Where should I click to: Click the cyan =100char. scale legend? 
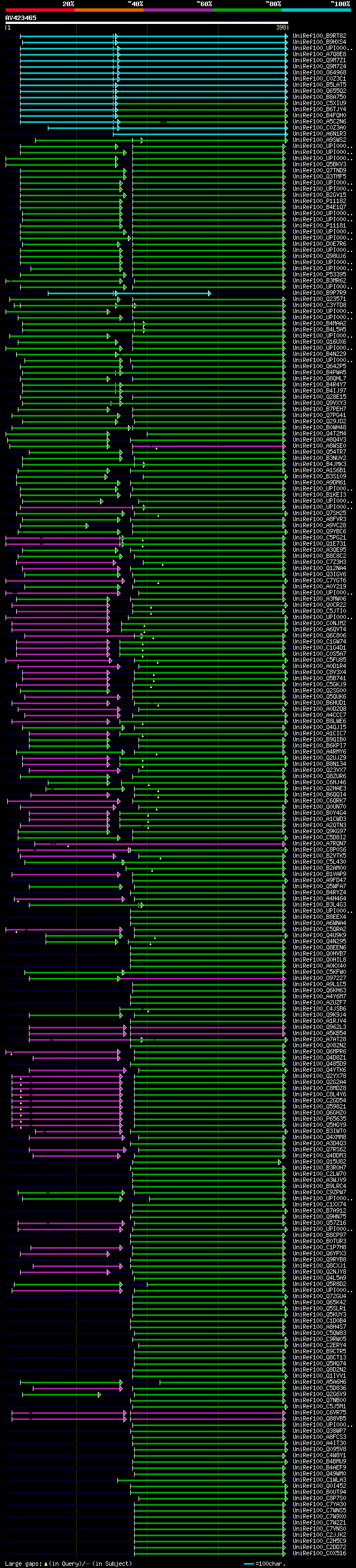coord(265,1564)
